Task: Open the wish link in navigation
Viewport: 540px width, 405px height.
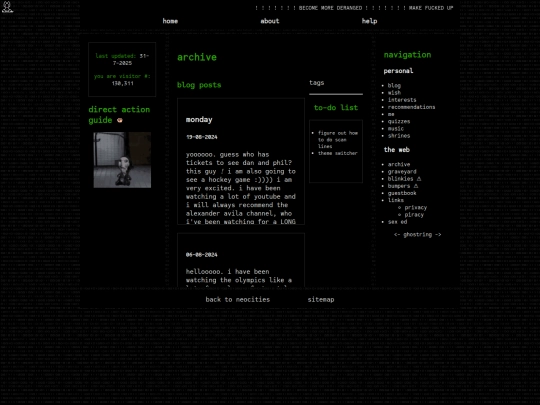Action: point(394,93)
